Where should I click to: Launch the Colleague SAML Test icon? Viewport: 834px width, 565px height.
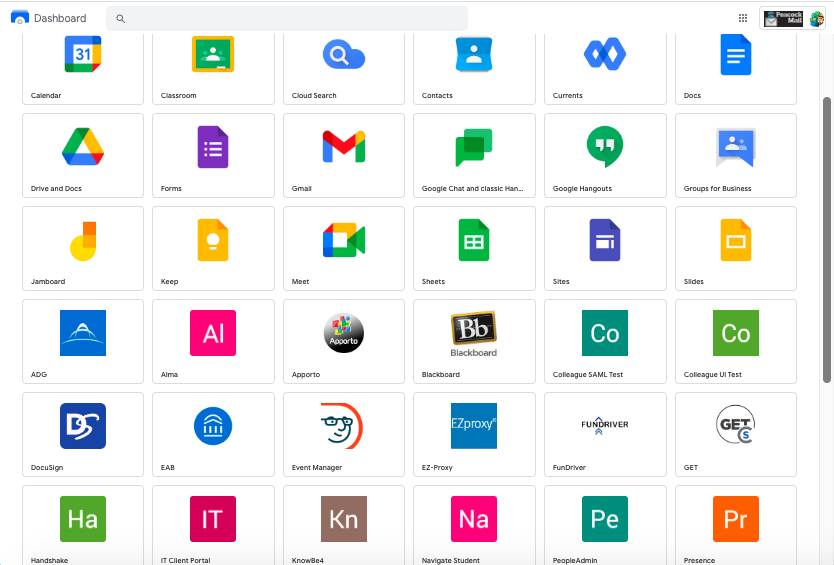click(605, 333)
